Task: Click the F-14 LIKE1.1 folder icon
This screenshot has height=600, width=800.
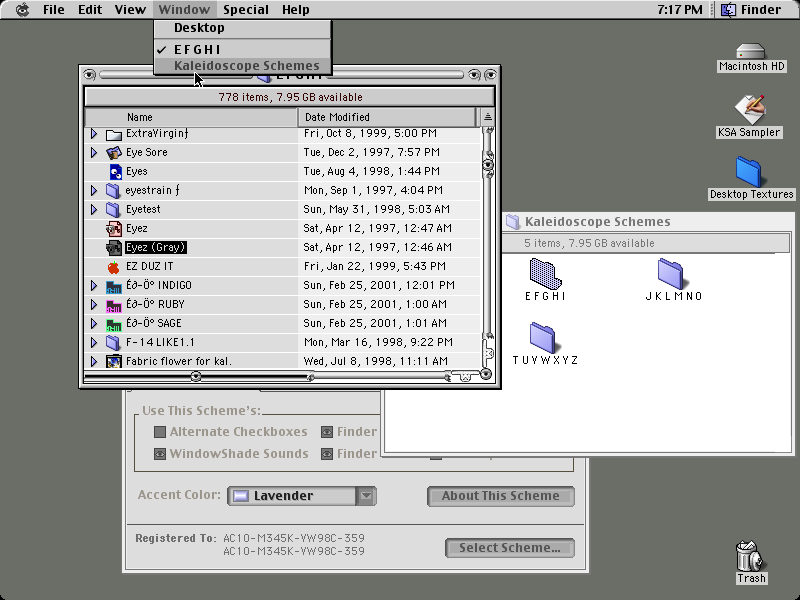Action: coord(113,342)
